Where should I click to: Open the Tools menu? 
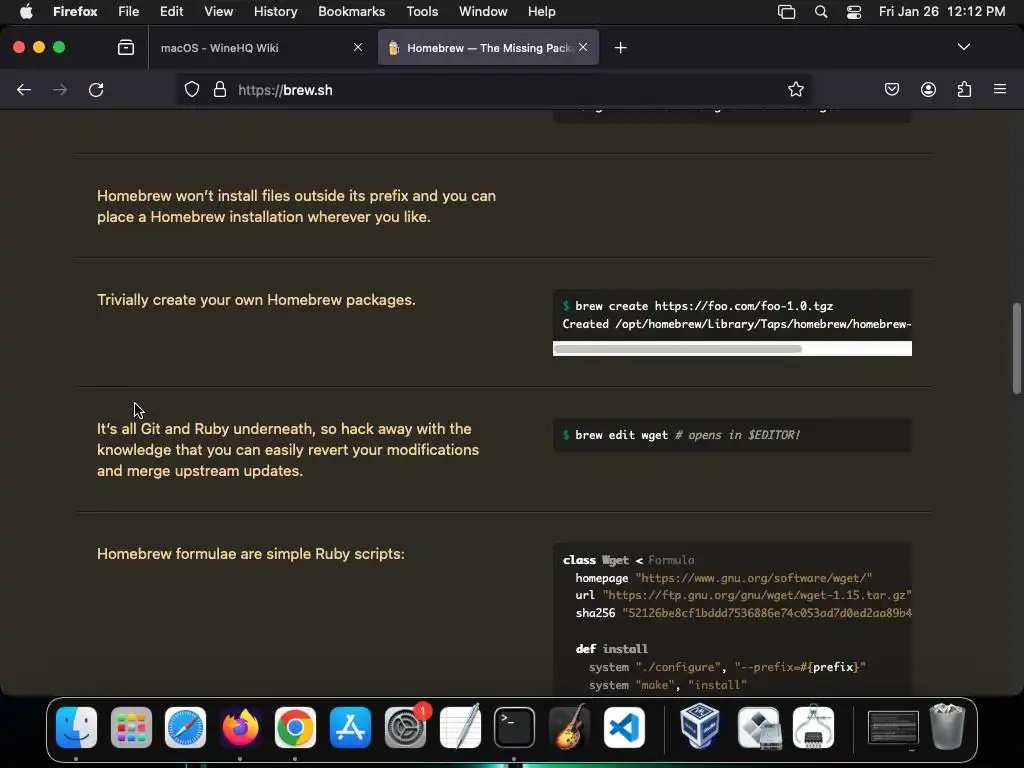[x=422, y=12]
